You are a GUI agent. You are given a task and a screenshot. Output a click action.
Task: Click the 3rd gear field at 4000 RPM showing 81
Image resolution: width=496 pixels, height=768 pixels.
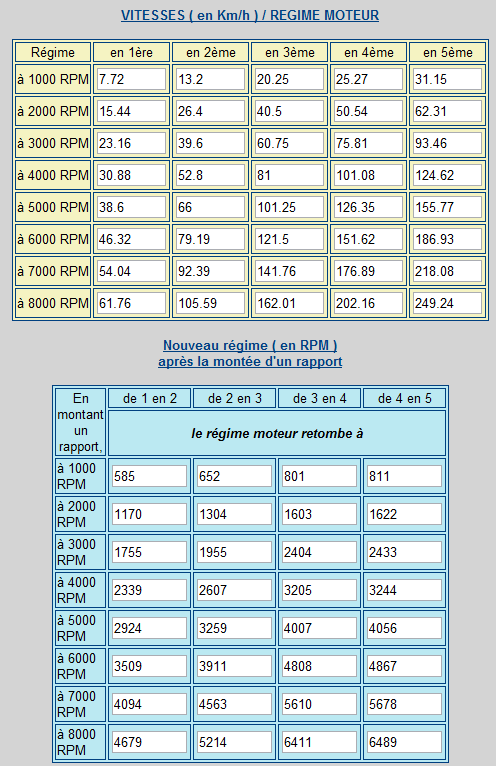pyautogui.click(x=289, y=175)
